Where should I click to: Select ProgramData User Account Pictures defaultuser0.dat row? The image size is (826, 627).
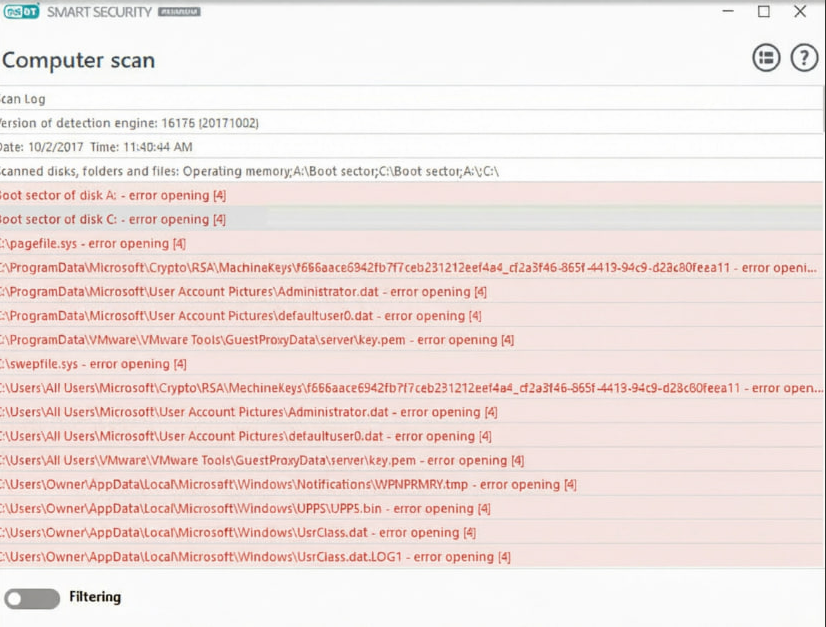pyautogui.click(x=411, y=316)
